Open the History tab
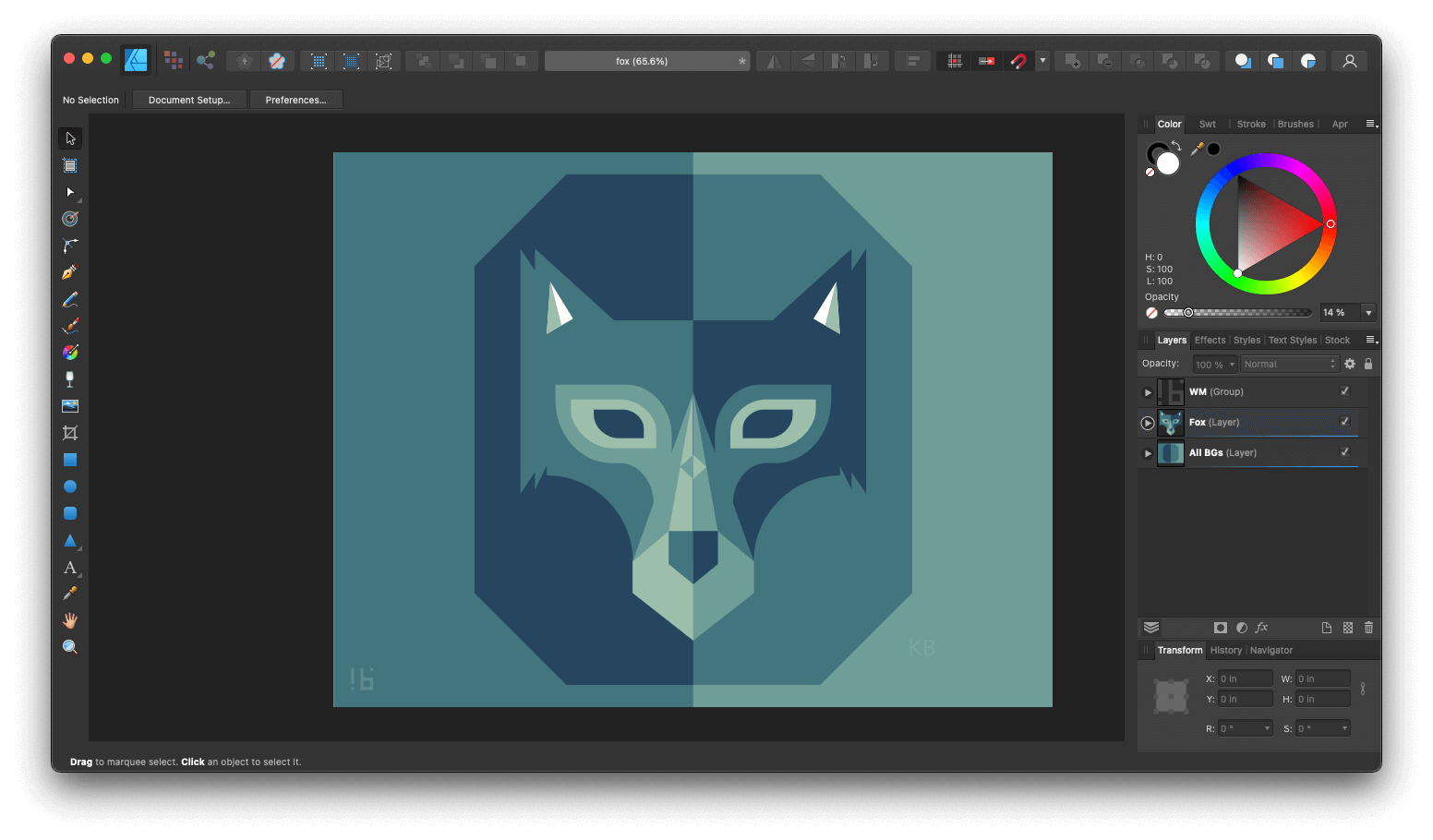 click(x=1225, y=650)
